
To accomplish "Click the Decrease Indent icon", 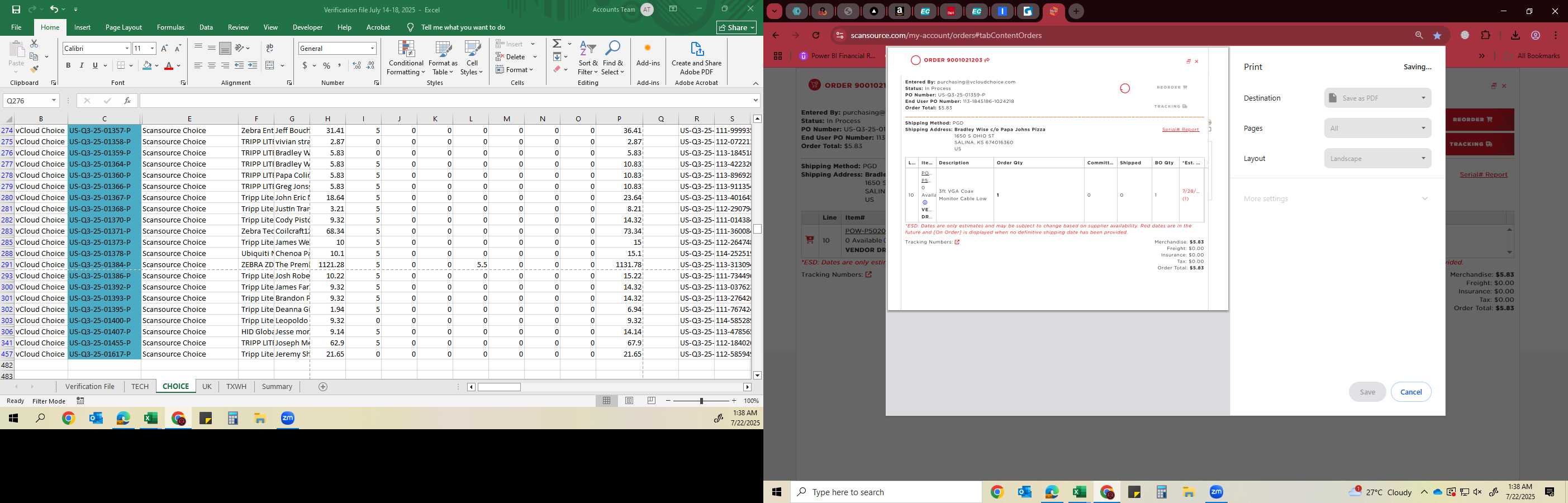I will 239,66.
